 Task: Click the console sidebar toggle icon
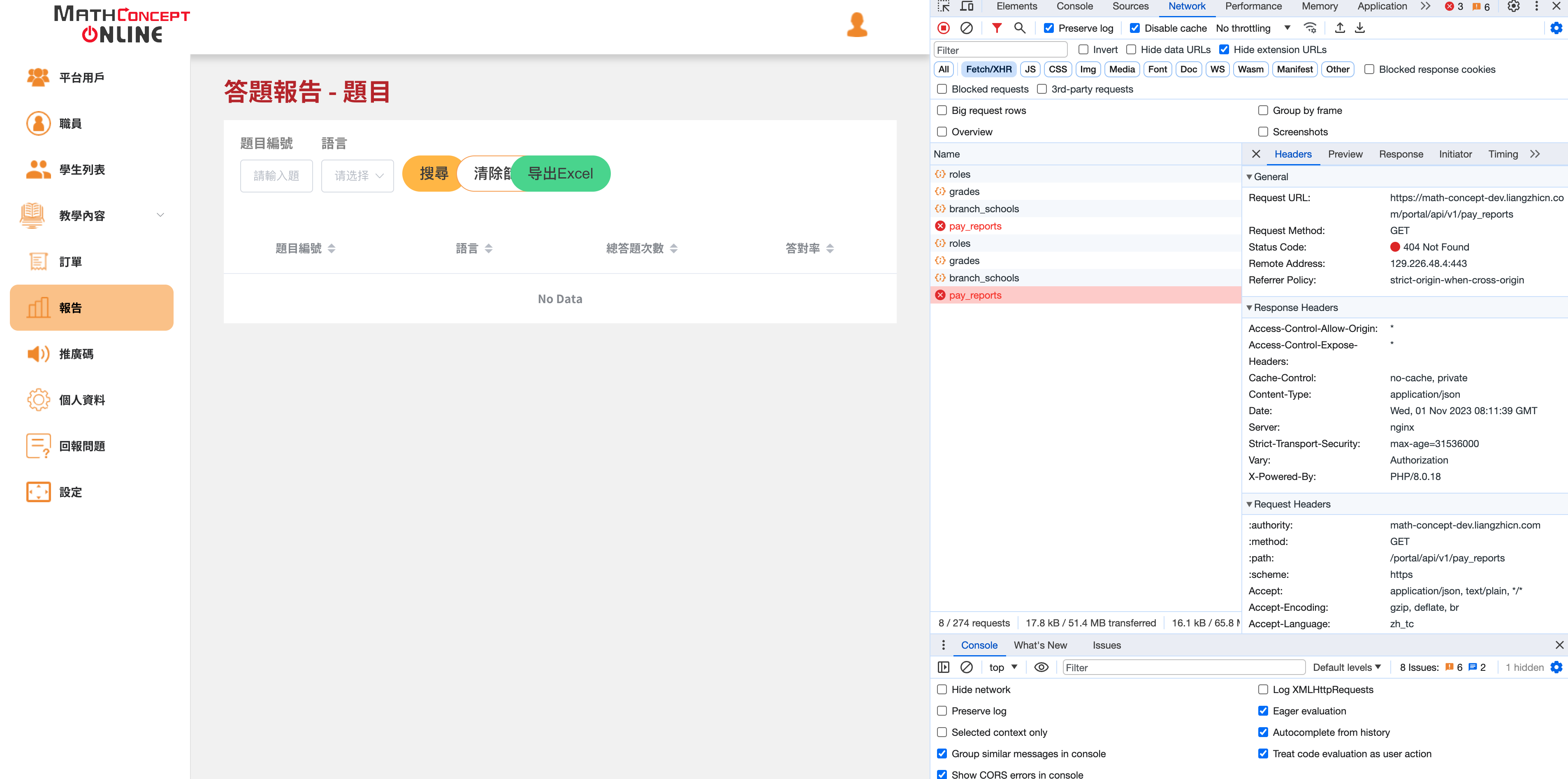pyautogui.click(x=944, y=667)
